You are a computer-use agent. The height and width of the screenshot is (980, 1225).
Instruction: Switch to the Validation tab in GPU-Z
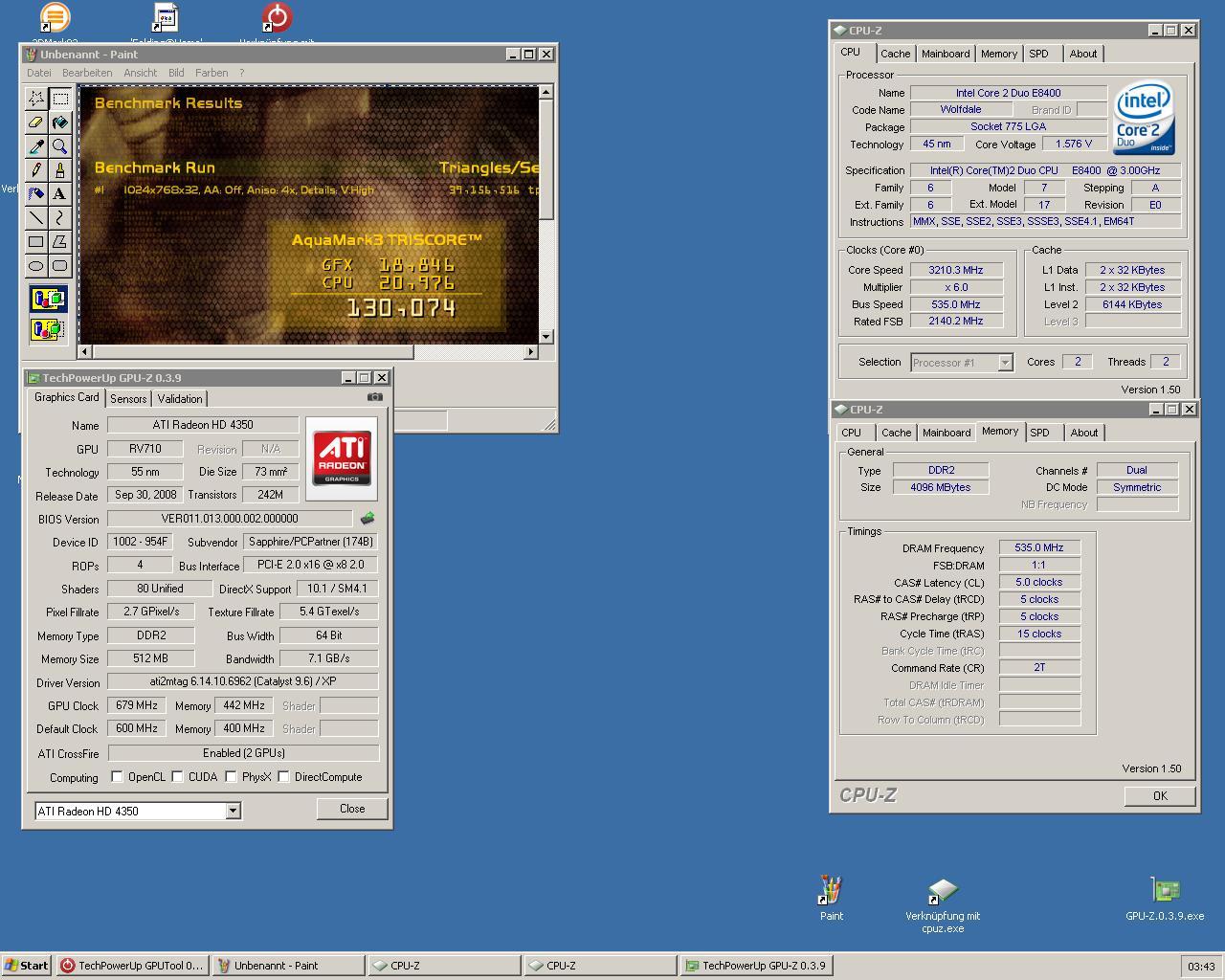click(x=180, y=399)
